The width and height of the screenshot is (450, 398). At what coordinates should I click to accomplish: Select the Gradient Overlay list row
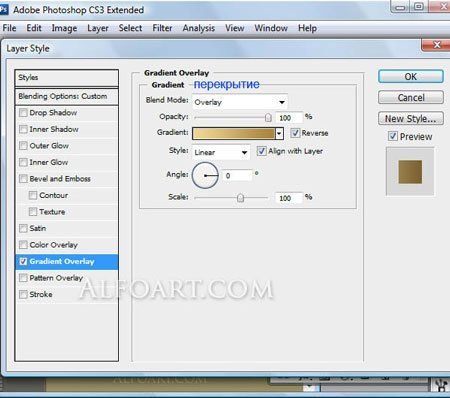click(67, 262)
